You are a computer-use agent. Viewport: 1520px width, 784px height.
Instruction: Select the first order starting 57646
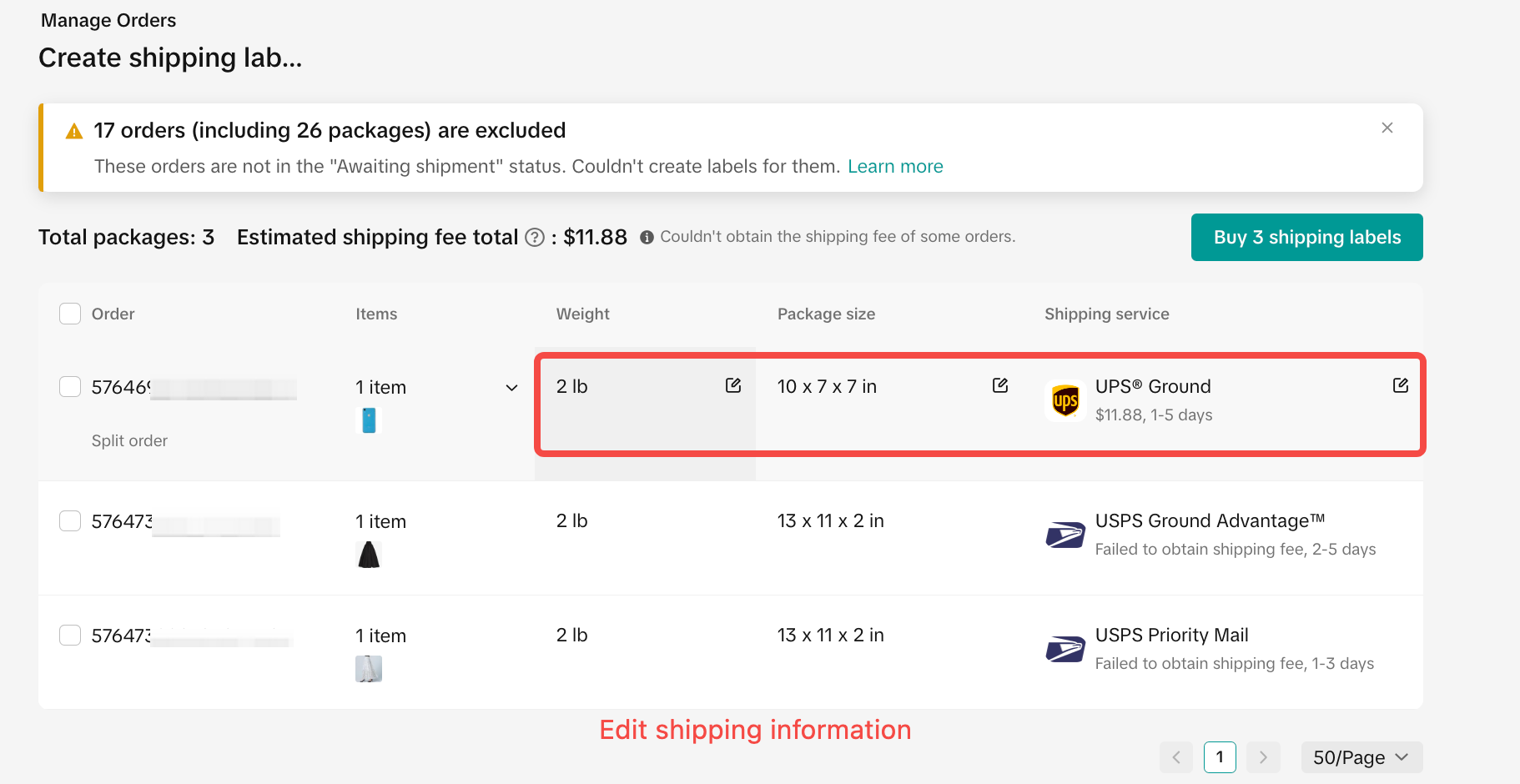[x=70, y=387]
